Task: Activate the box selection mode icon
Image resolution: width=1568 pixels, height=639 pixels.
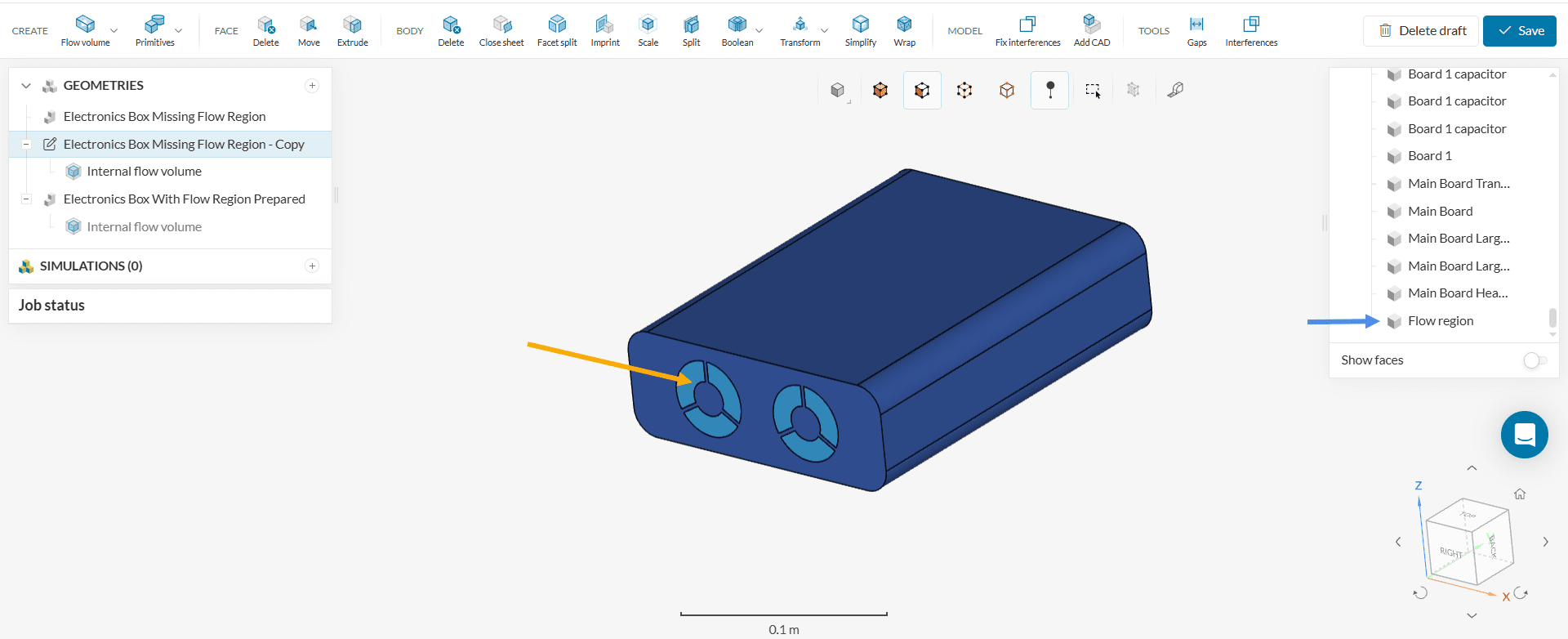Action: click(1093, 90)
